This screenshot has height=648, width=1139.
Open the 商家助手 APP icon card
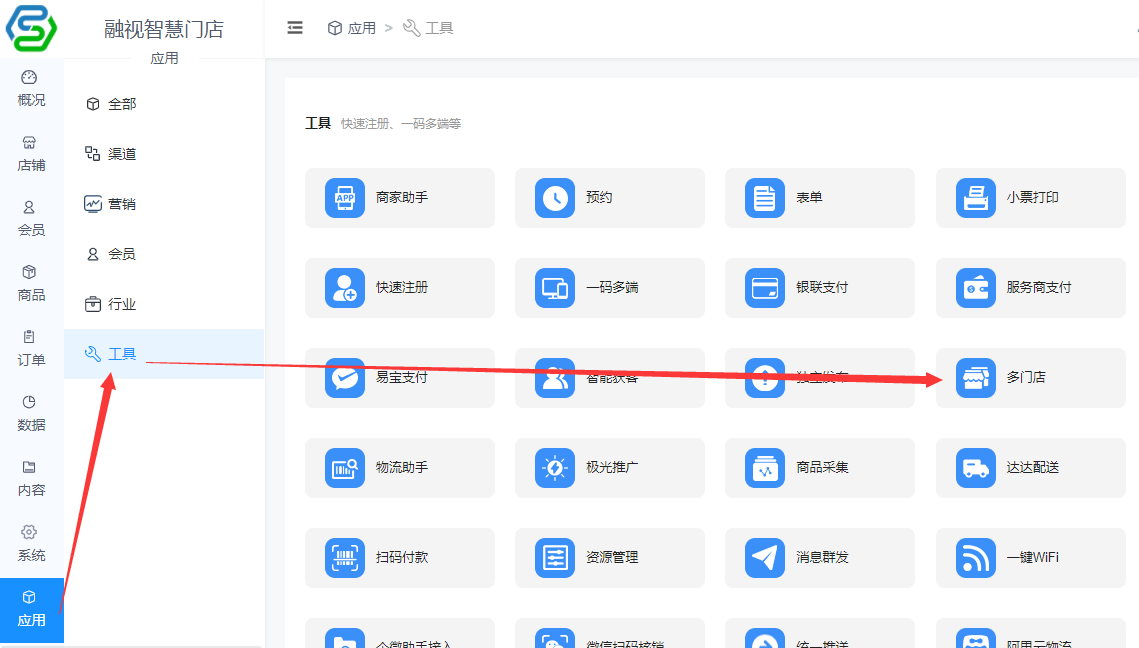[400, 198]
